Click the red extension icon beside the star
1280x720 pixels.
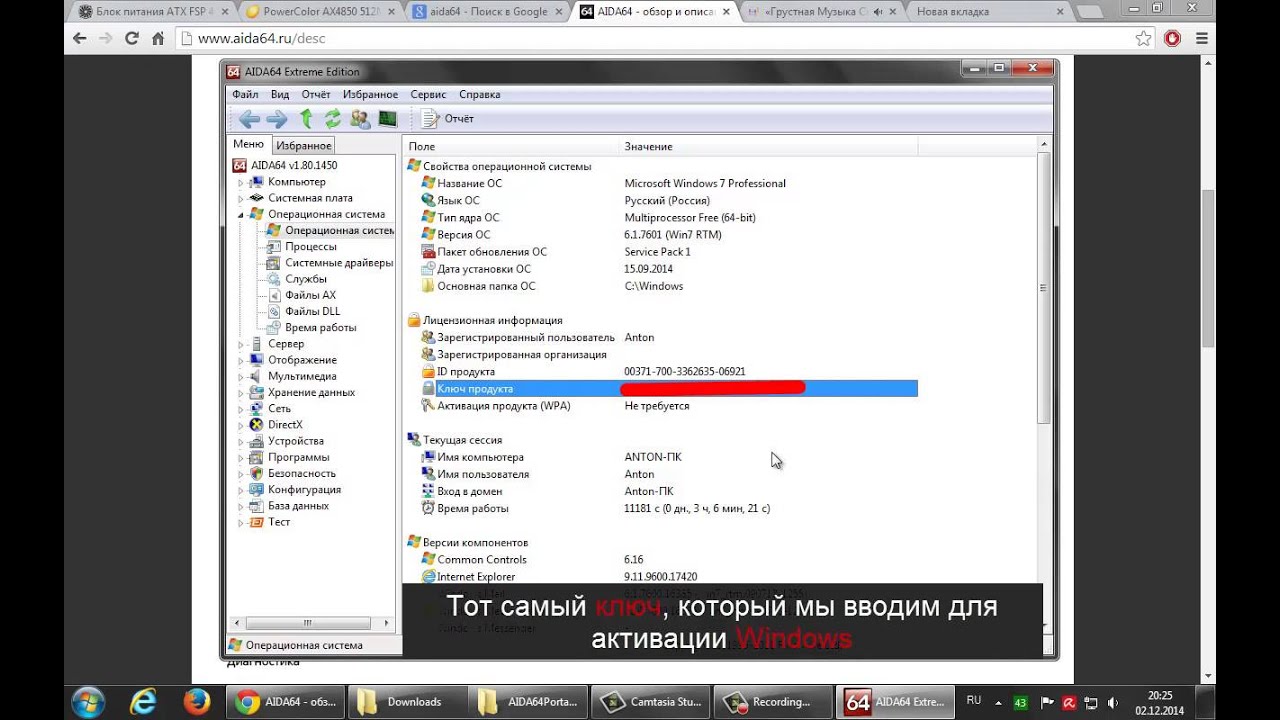coord(1172,39)
